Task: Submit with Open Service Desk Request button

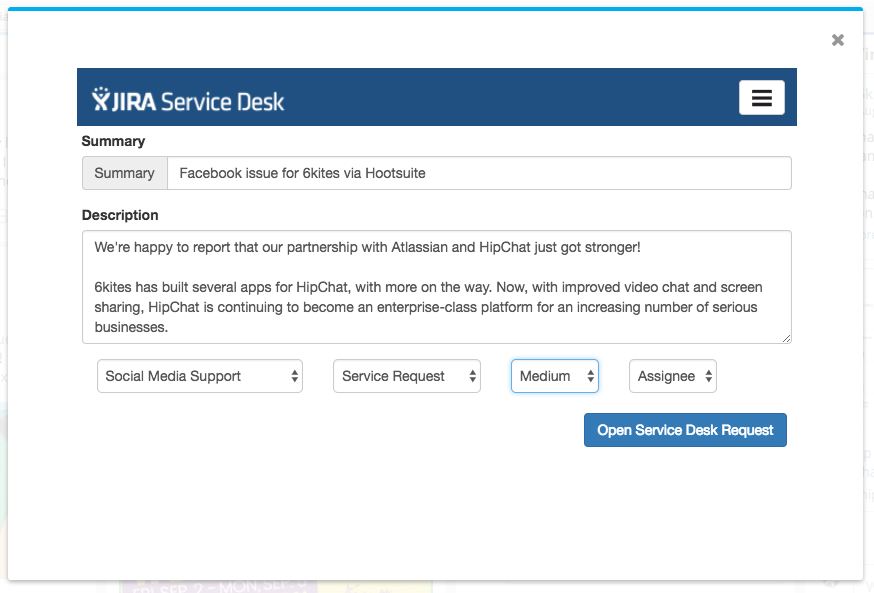Action: pos(685,430)
